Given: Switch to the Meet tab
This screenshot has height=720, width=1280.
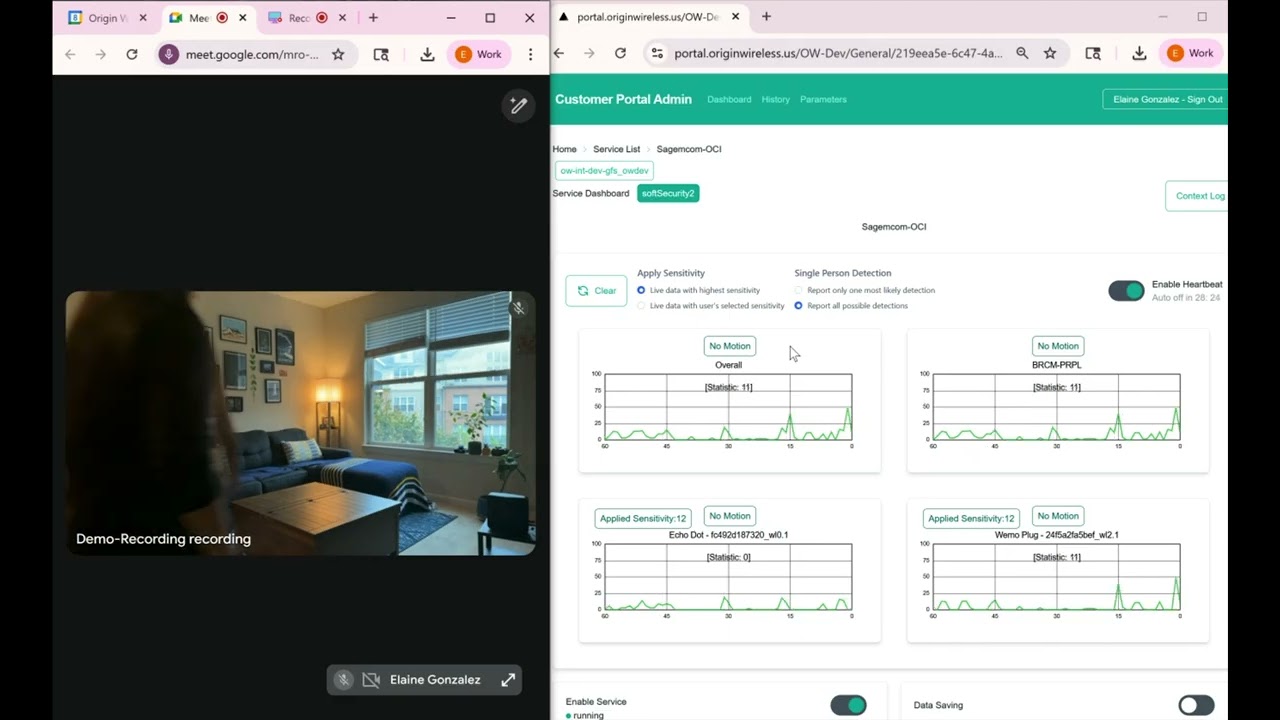Looking at the screenshot, I should pyautogui.click(x=207, y=18).
